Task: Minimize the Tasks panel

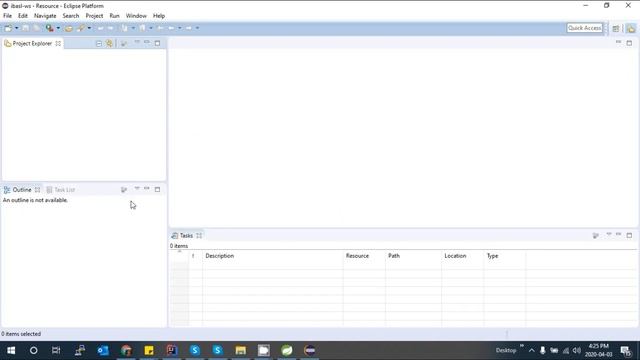Action: coord(618,235)
